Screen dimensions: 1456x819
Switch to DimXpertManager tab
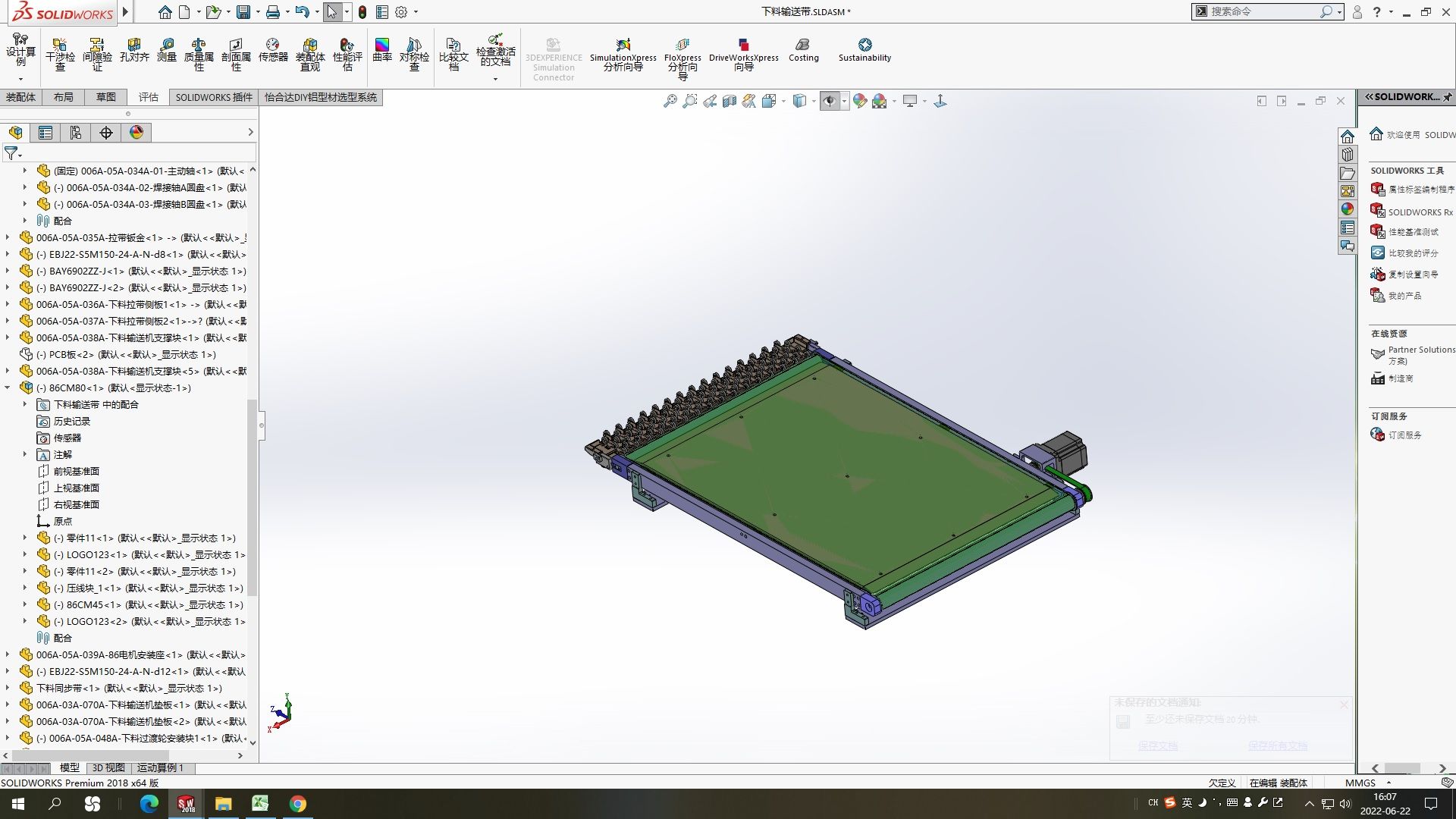click(x=106, y=133)
